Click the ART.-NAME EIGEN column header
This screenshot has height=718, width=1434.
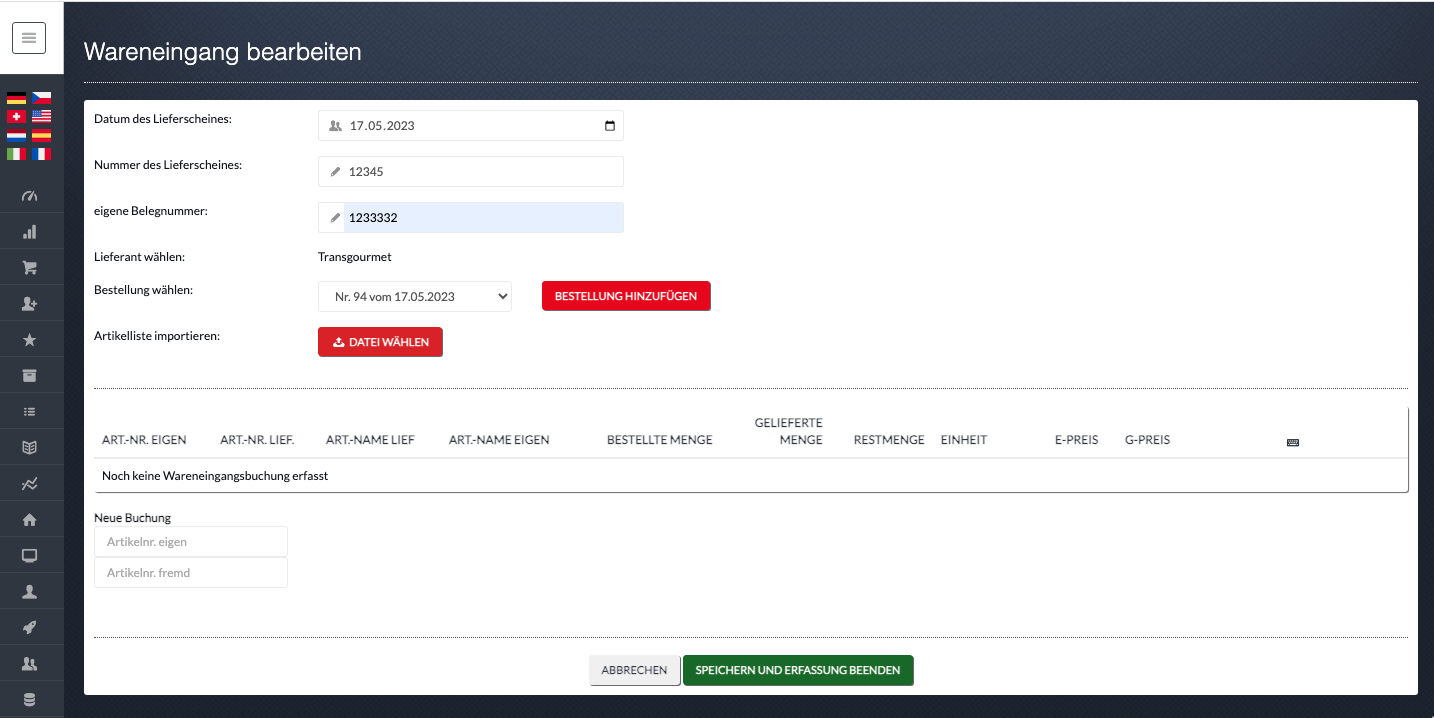tap(499, 440)
